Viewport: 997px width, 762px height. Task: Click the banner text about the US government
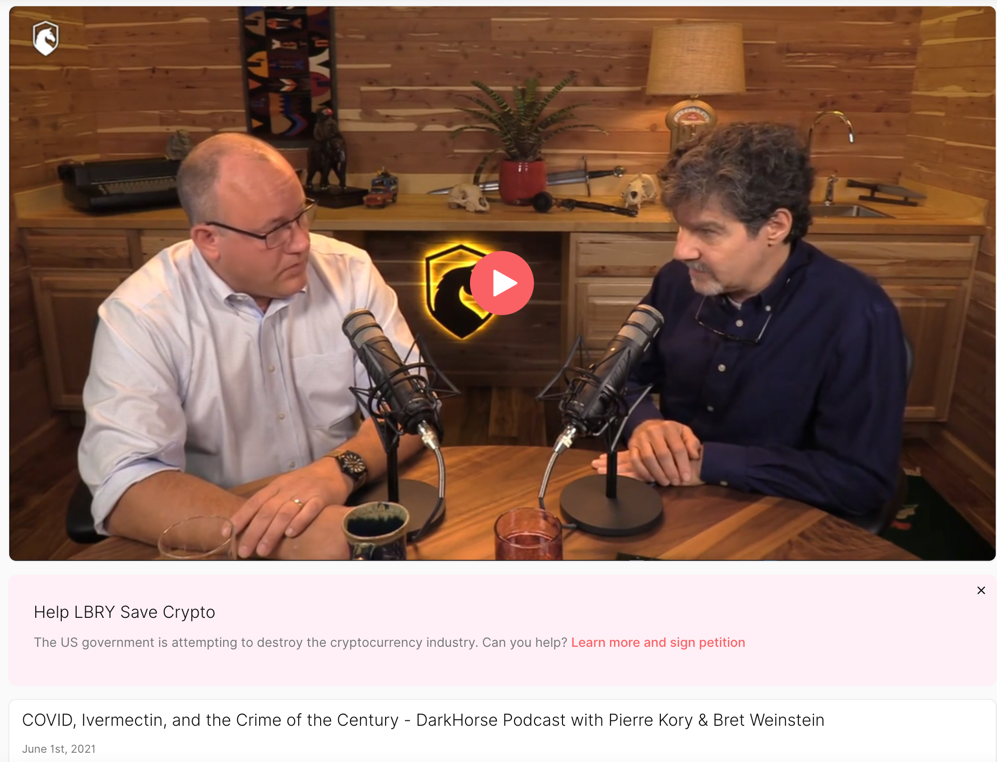point(300,642)
